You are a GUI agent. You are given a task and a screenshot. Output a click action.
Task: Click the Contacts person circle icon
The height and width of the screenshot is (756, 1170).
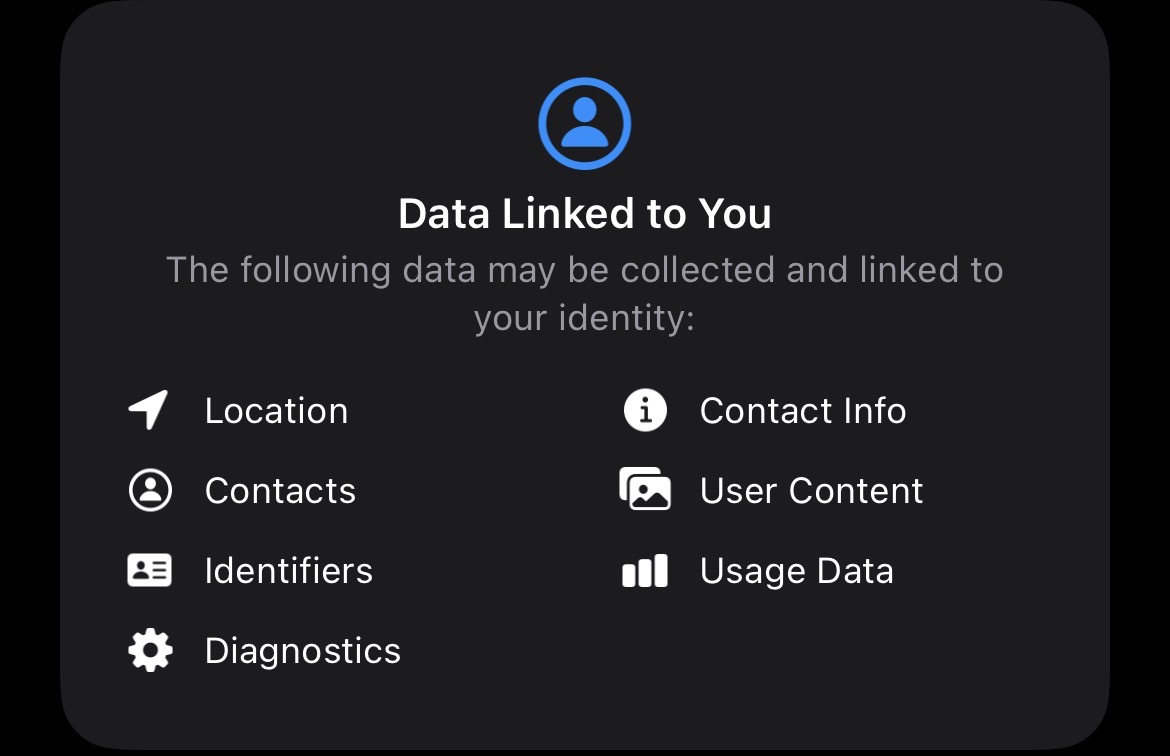point(150,490)
